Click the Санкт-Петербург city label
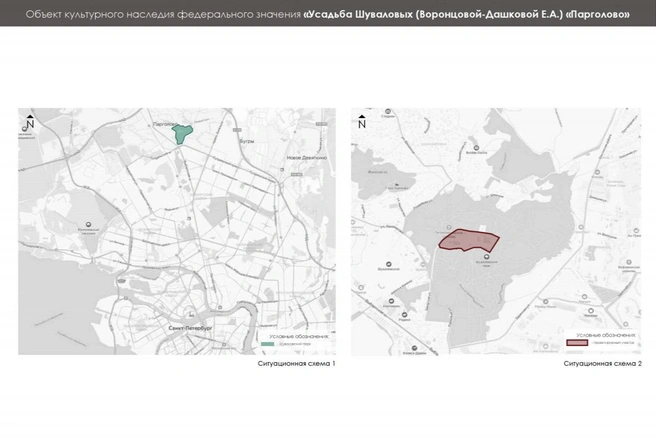656x438 pixels. click(190, 328)
